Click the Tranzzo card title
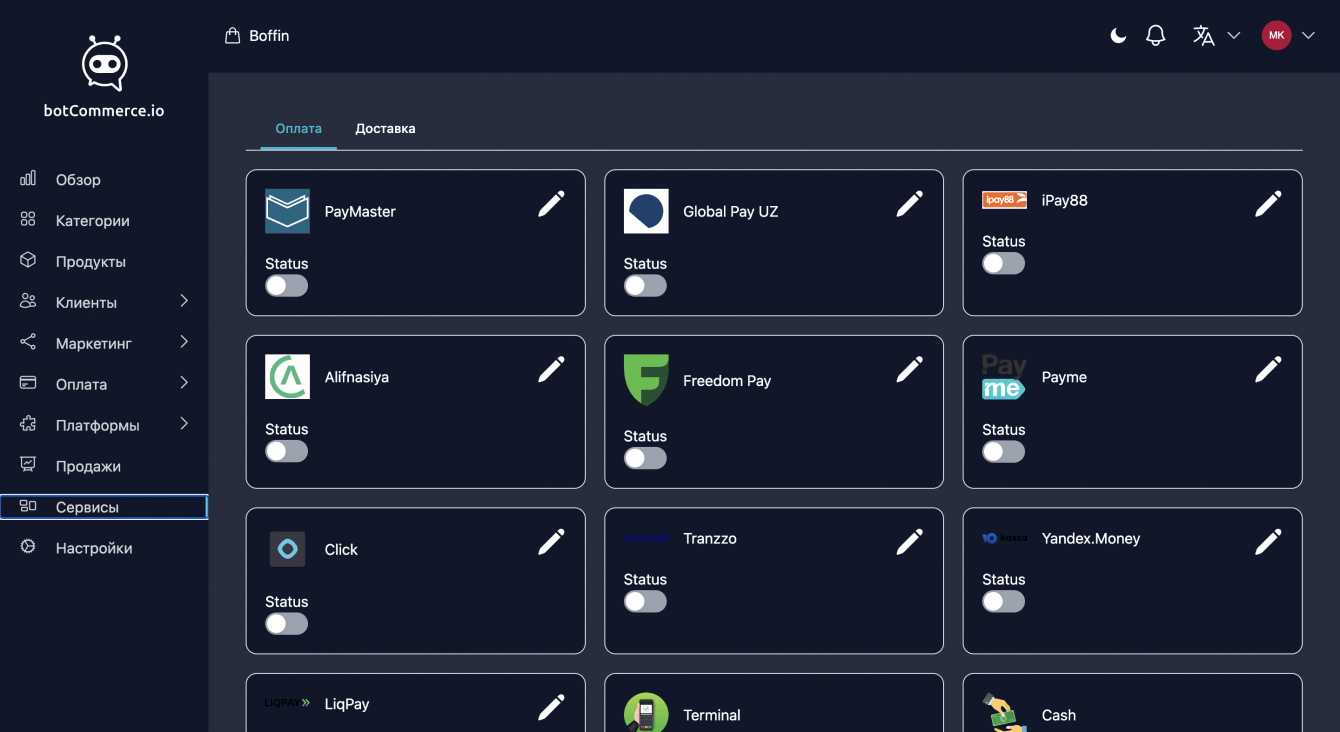 [710, 538]
